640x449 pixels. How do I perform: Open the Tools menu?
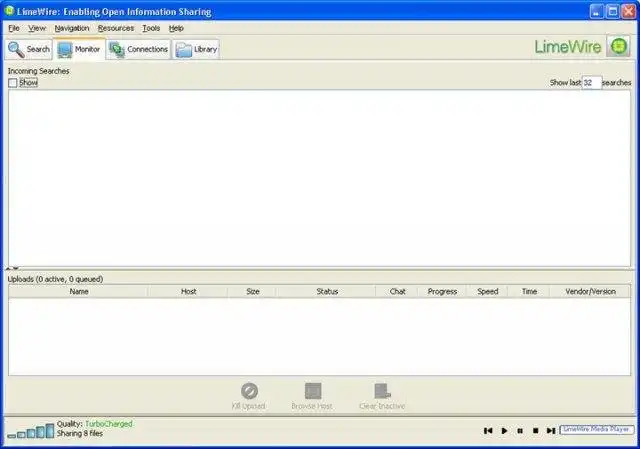pyautogui.click(x=151, y=28)
